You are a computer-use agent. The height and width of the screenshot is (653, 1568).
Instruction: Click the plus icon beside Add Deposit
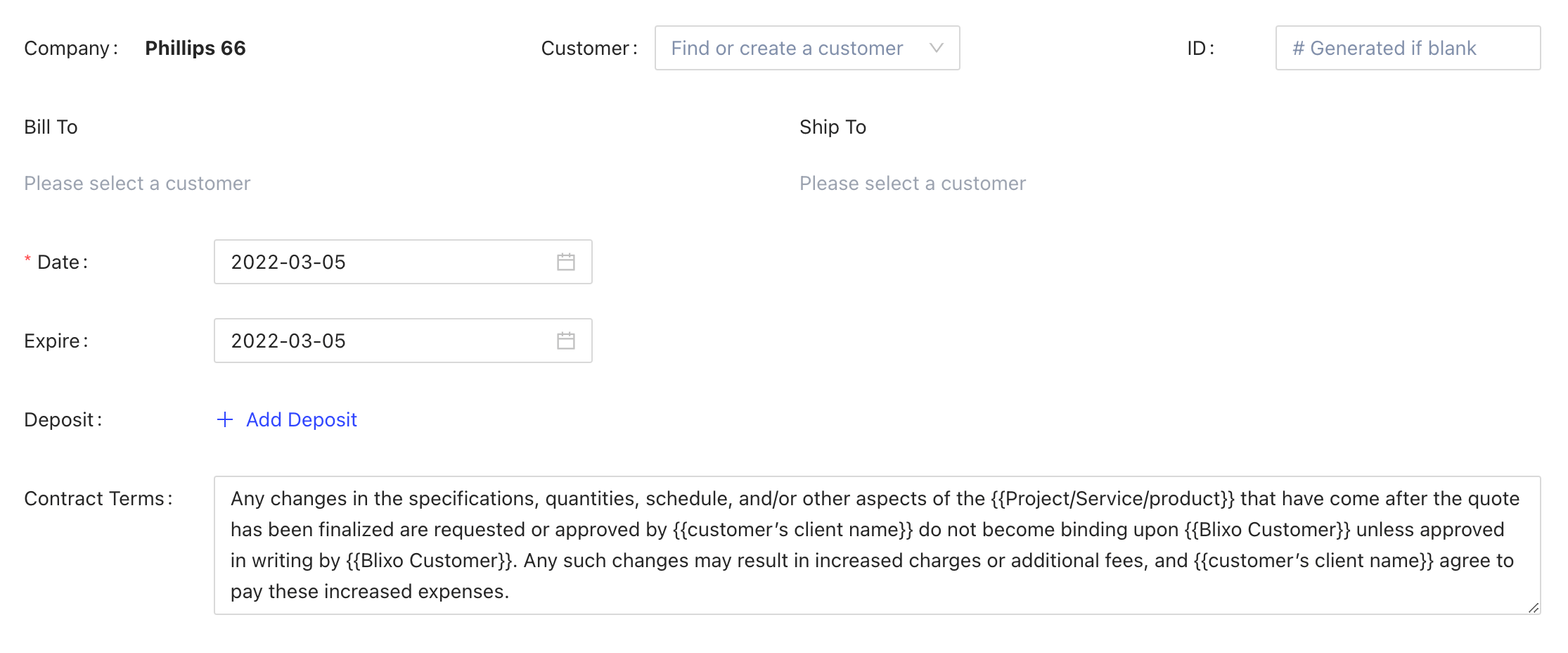coord(225,420)
